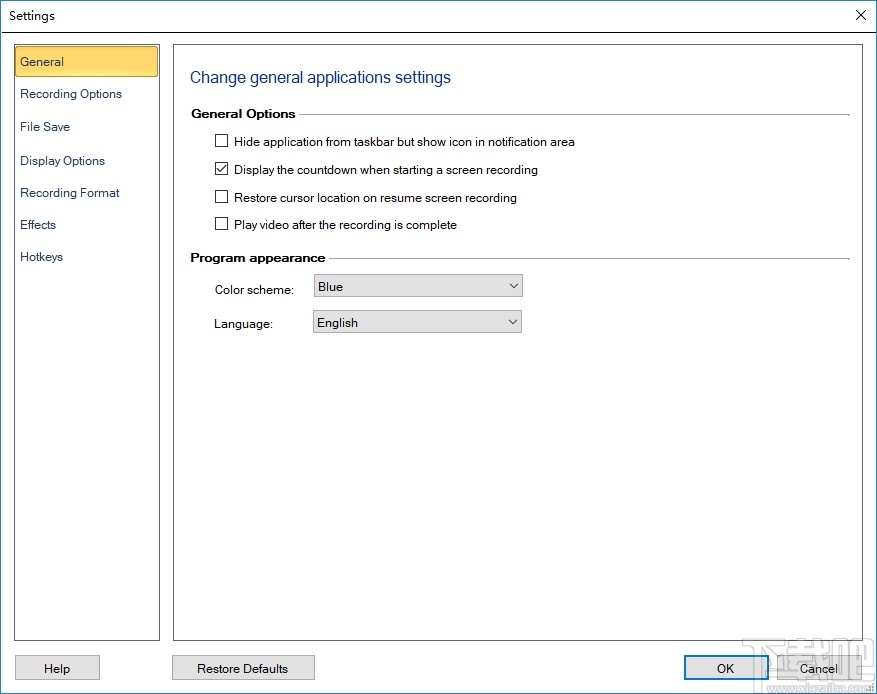Open the Display Options settings
The width and height of the screenshot is (877, 694).
tap(62, 161)
